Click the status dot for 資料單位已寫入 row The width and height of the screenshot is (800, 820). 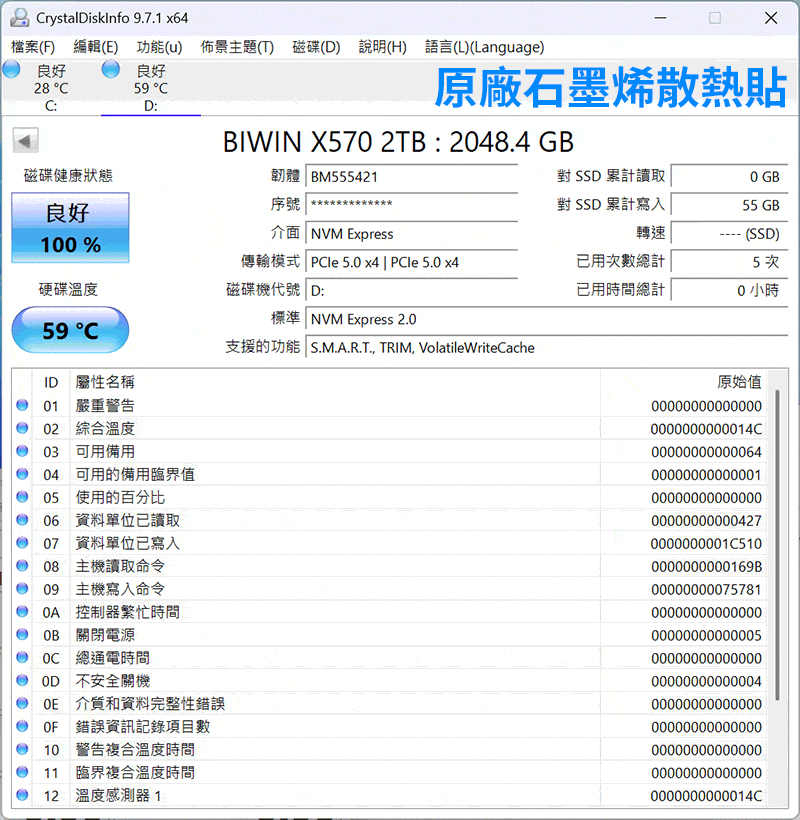coord(22,543)
